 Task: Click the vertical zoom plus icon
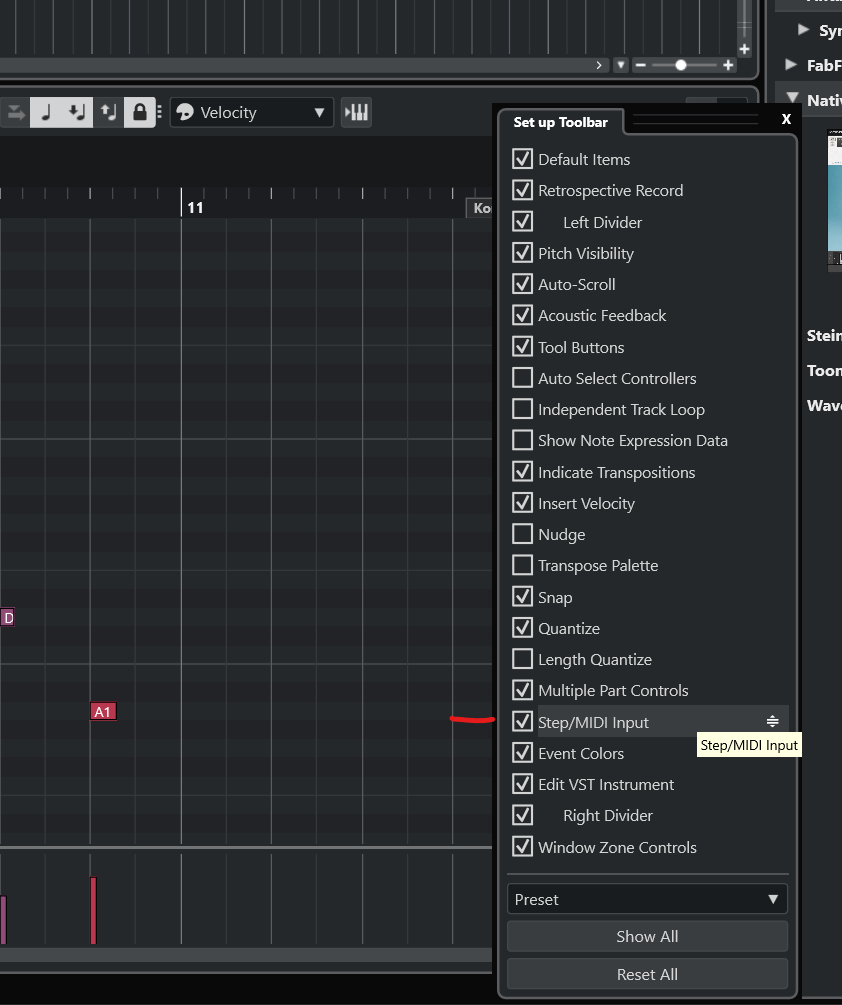[x=744, y=49]
